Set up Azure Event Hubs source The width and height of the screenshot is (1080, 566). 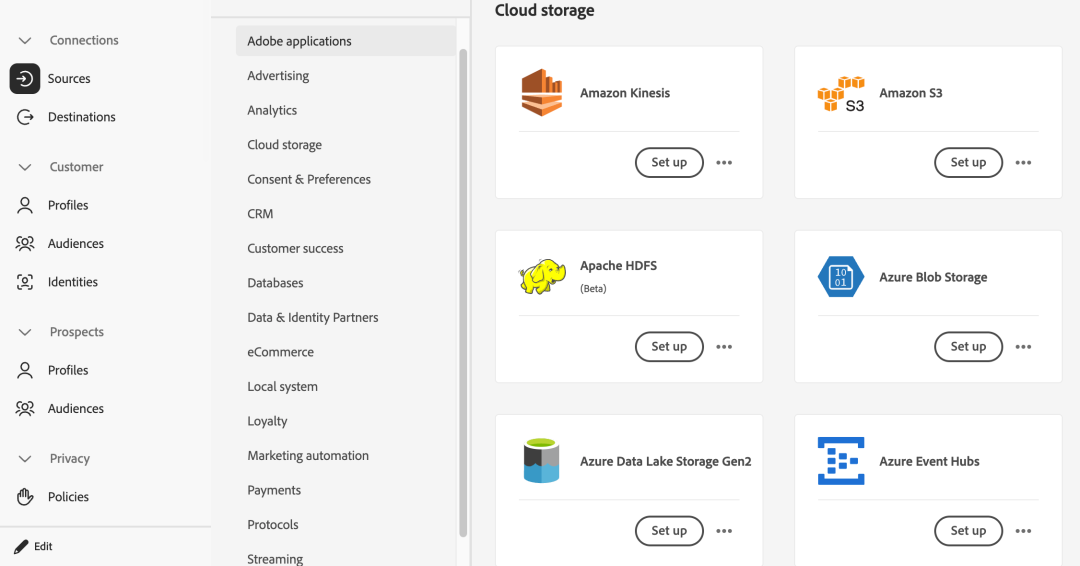point(968,531)
